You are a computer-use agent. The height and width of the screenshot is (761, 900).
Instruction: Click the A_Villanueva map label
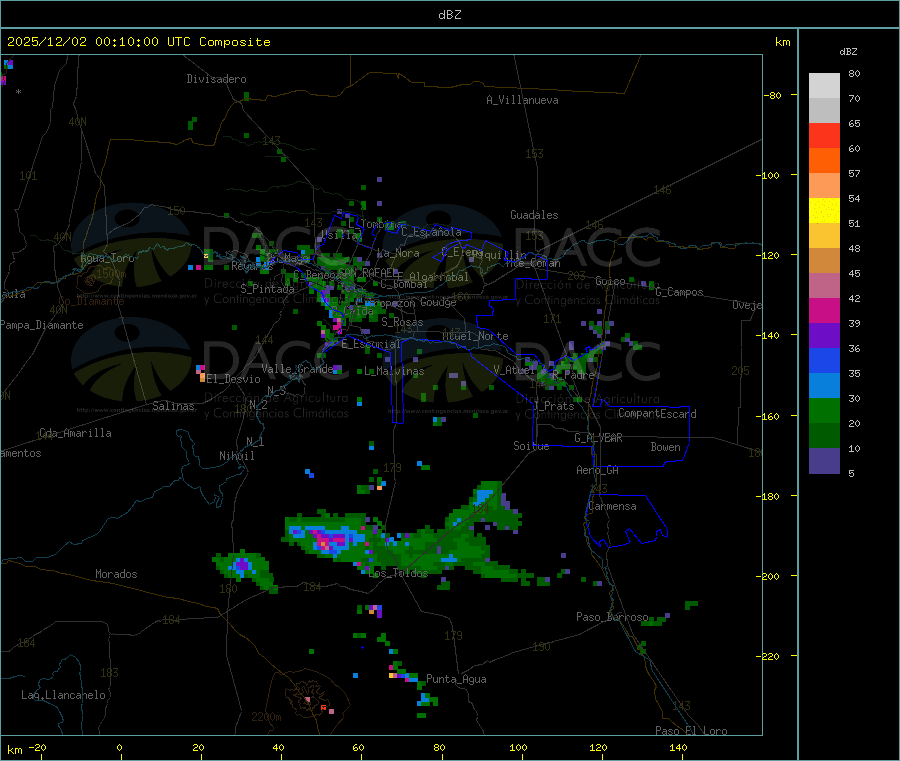(x=522, y=100)
